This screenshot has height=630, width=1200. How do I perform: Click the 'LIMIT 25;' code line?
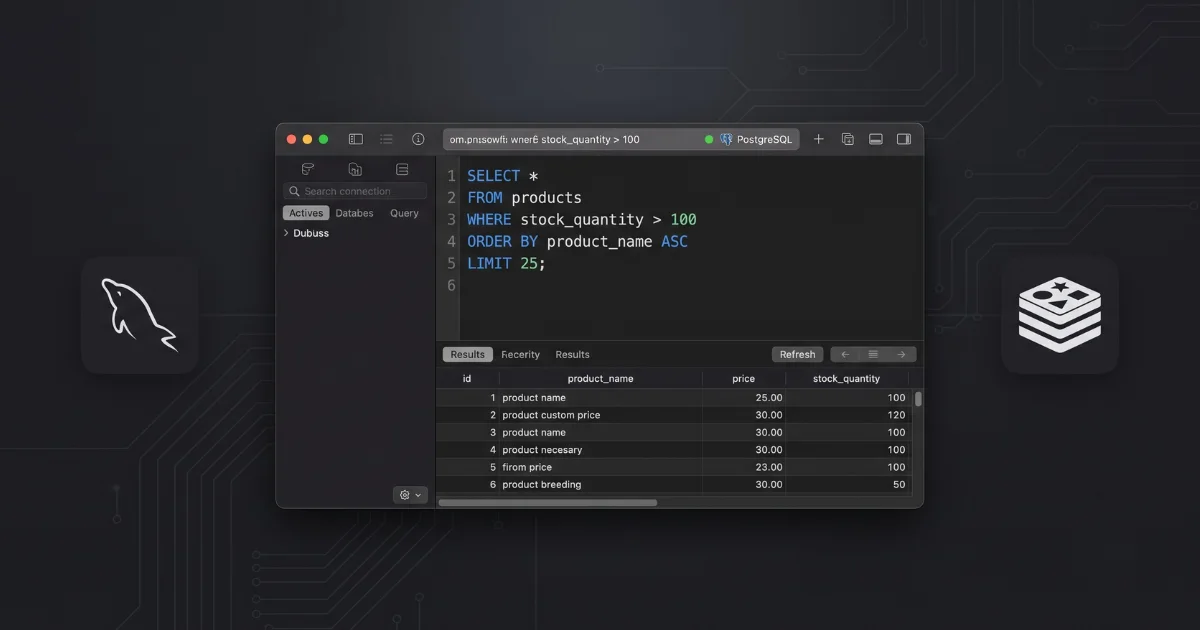click(x=507, y=264)
